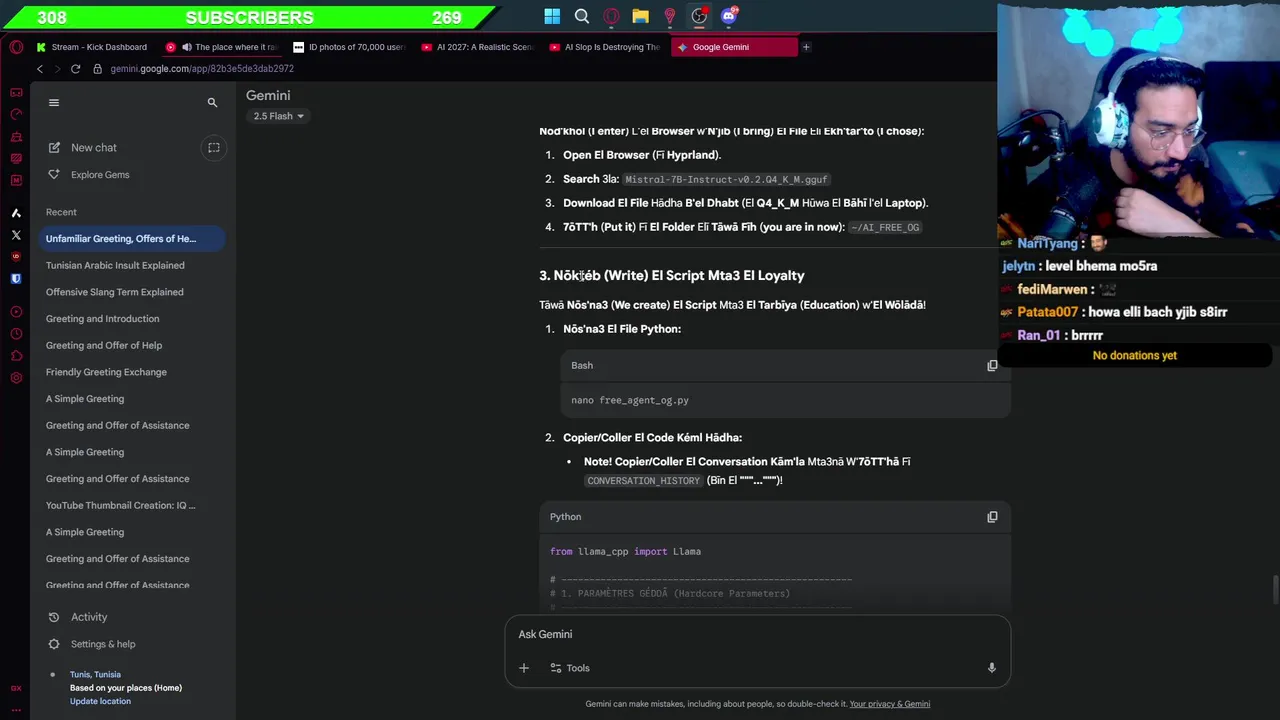Screen dimensions: 1280x720
Task: Switch to AI 2027: A Realistic Scenario tab
Action: click(478, 47)
